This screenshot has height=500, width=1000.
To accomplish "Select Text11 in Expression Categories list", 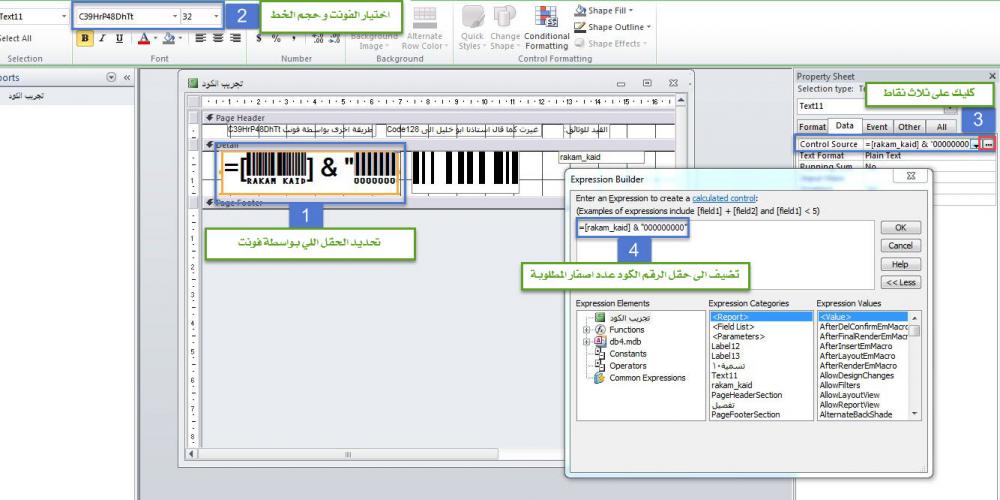I will coord(724,376).
